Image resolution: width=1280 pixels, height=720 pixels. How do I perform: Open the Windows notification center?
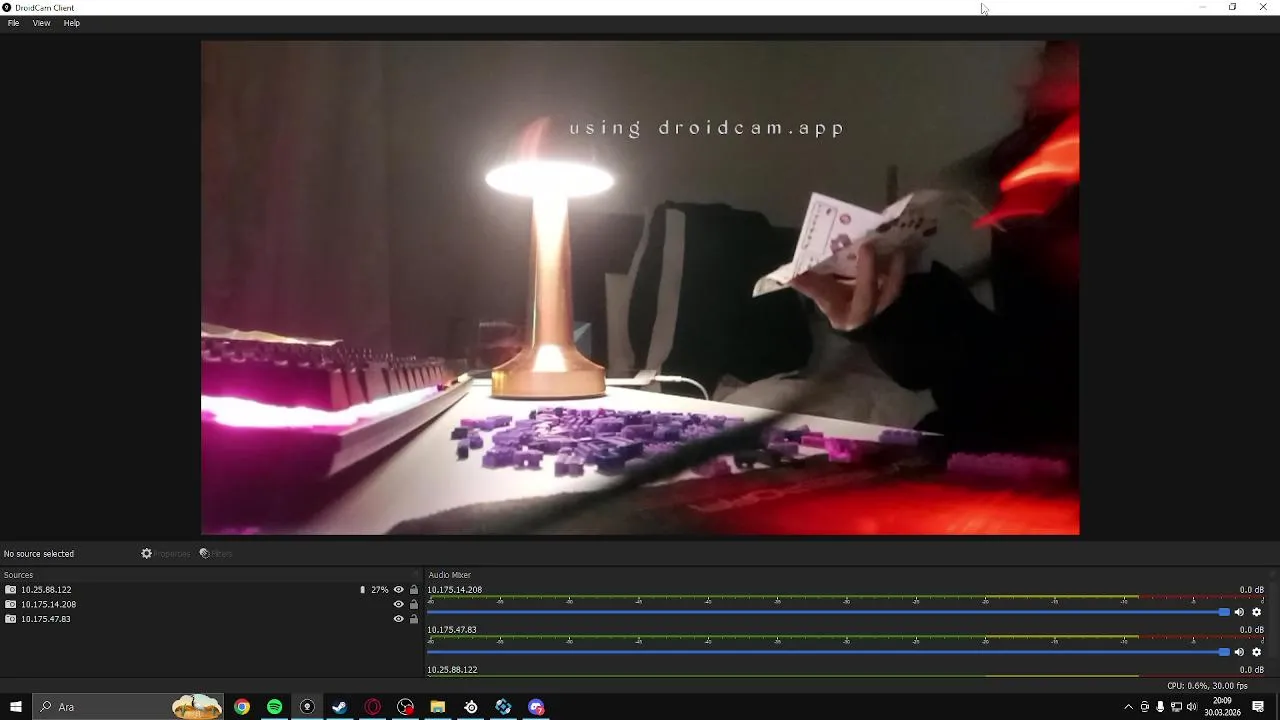click(x=1258, y=707)
